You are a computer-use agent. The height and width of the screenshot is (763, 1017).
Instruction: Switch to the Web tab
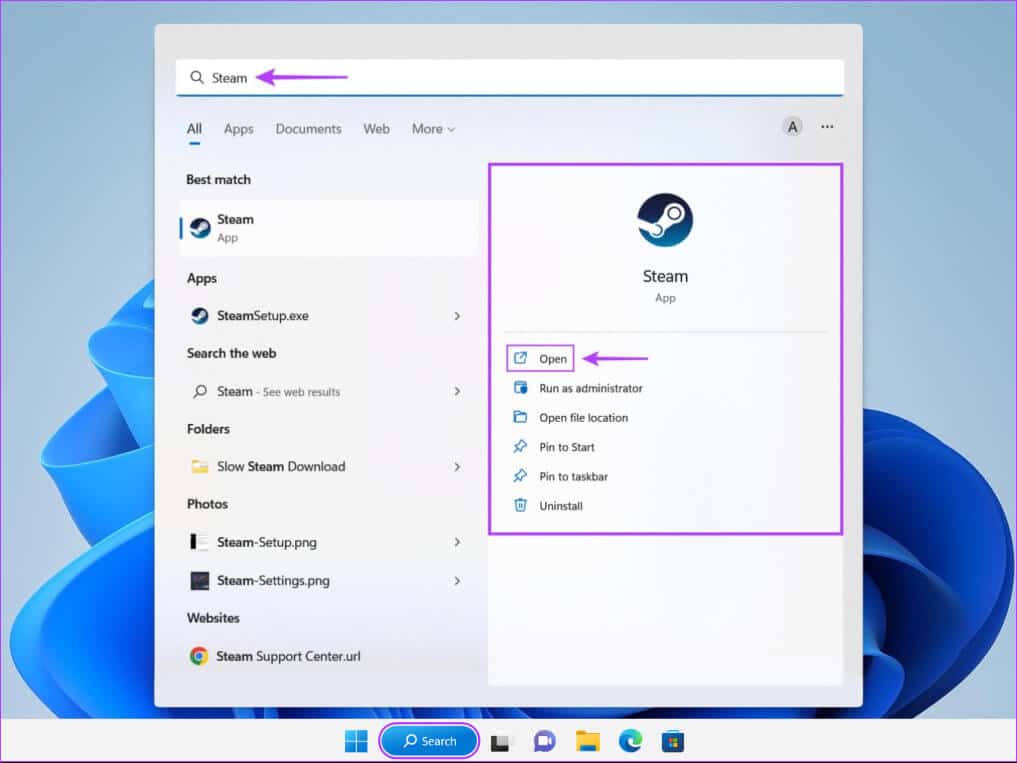[x=376, y=128]
